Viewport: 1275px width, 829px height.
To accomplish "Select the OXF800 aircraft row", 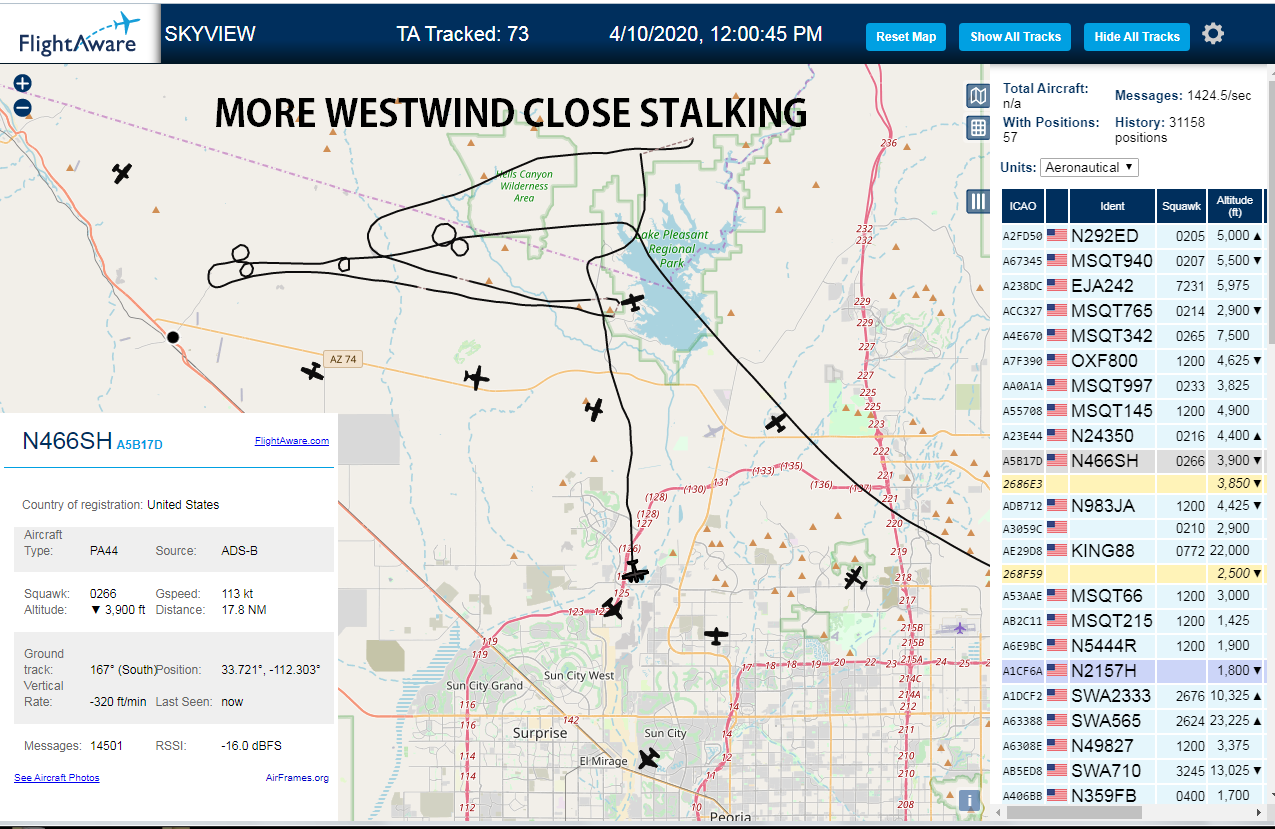I will pos(1133,361).
